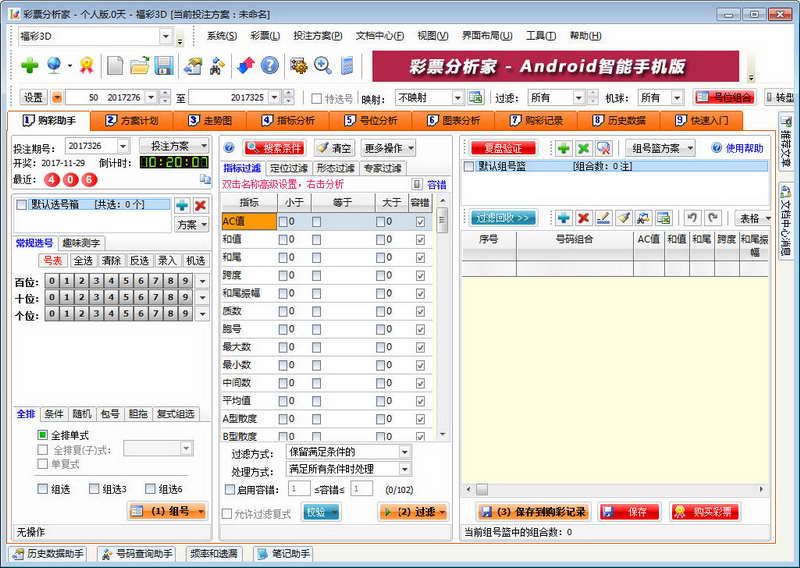Click the copy icon next to recent numbers

[x=205, y=179]
